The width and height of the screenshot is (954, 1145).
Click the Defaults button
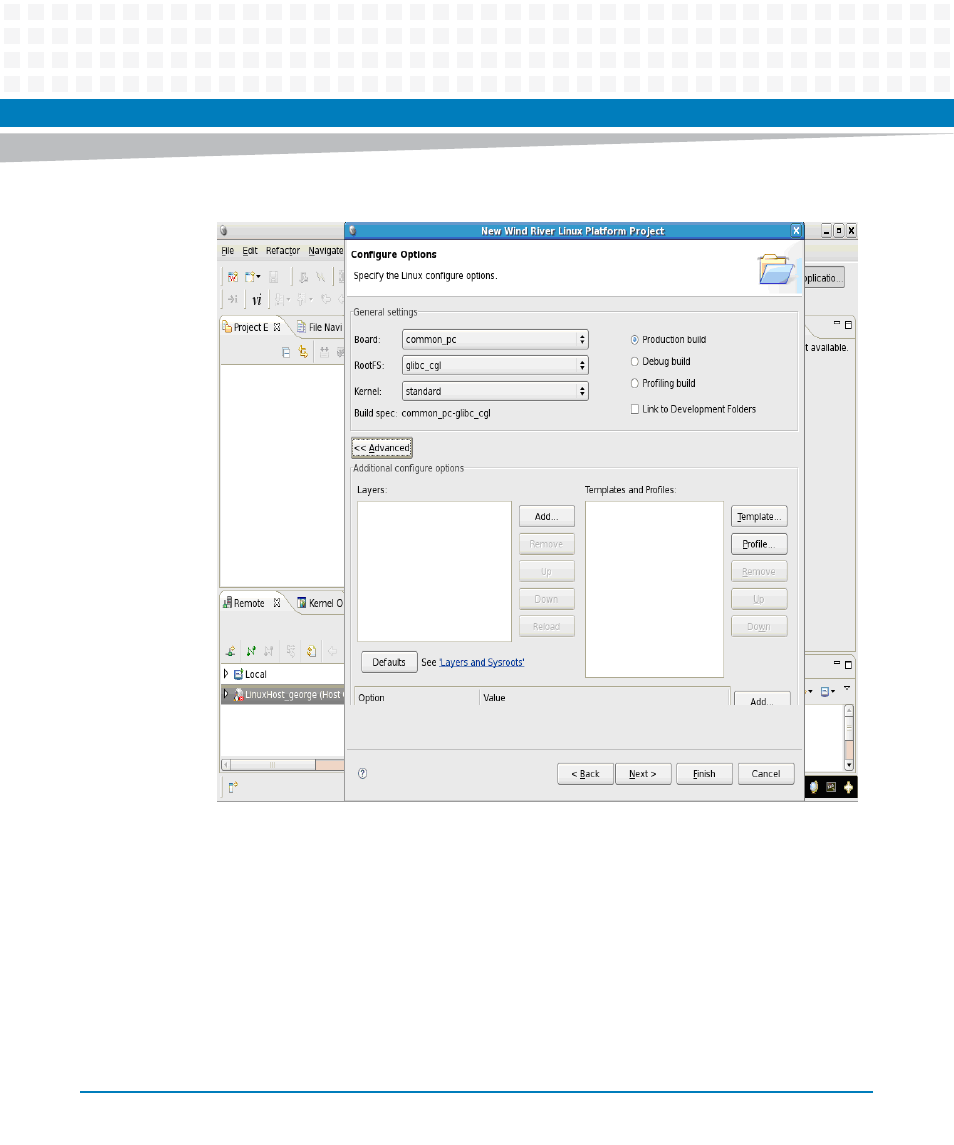(x=389, y=662)
